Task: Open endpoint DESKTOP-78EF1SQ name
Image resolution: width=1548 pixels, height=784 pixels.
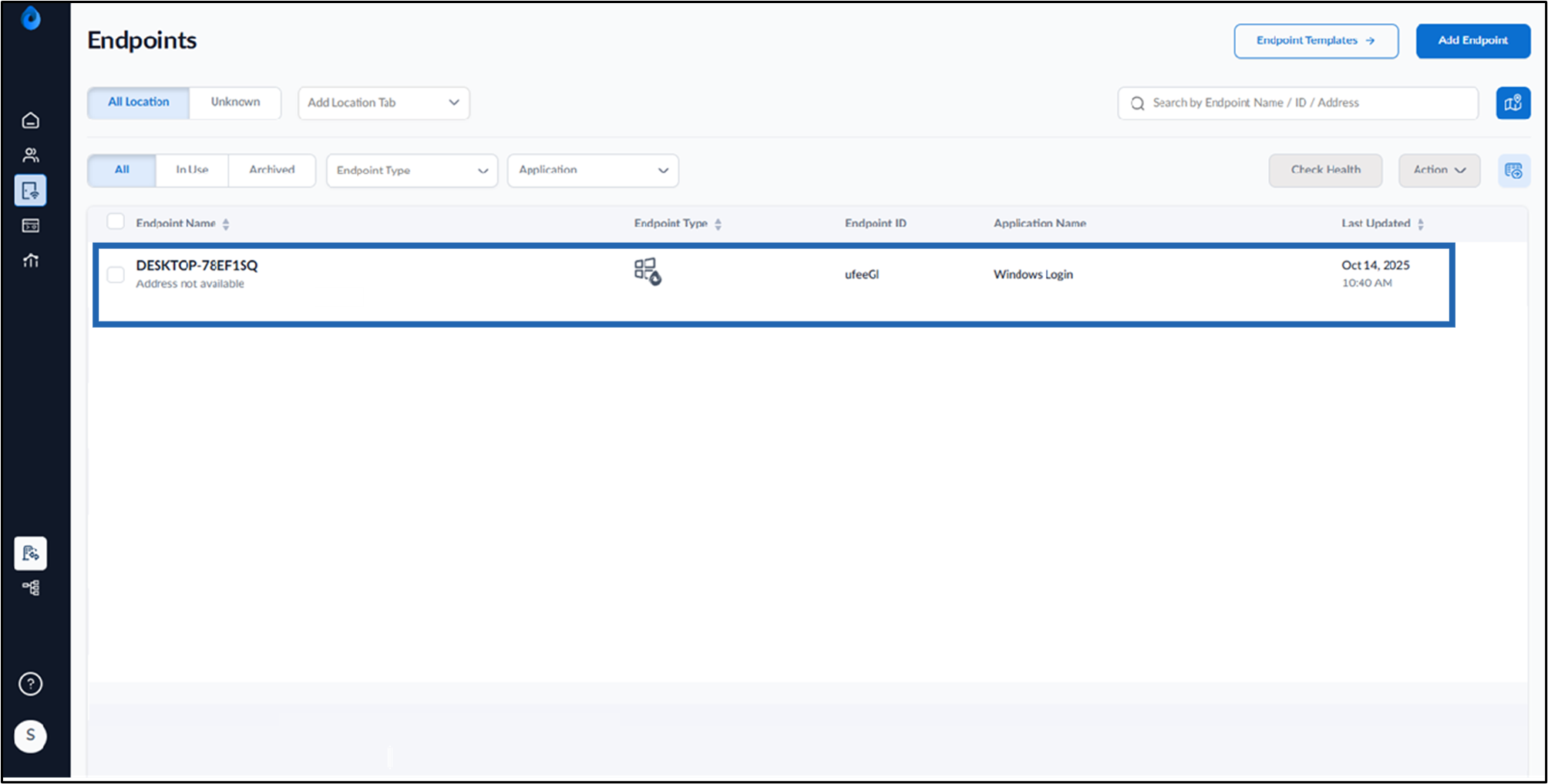Action: [197, 266]
